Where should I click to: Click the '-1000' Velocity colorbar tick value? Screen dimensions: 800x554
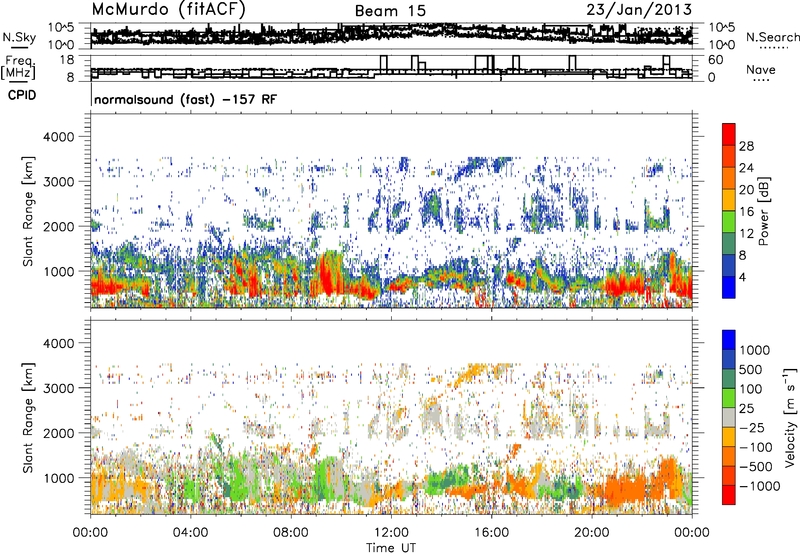pyautogui.click(x=760, y=486)
